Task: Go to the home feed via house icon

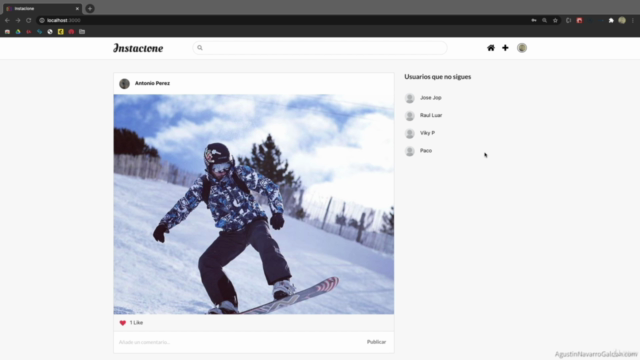Action: [491, 48]
